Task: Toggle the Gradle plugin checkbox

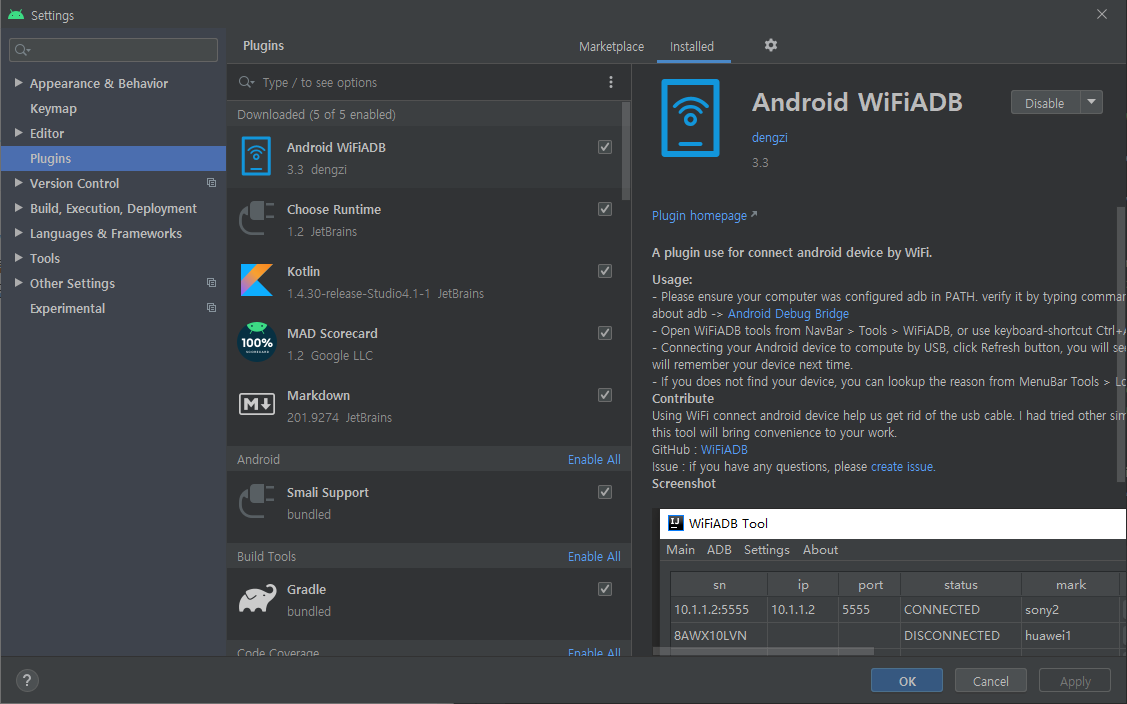Action: coord(605,589)
